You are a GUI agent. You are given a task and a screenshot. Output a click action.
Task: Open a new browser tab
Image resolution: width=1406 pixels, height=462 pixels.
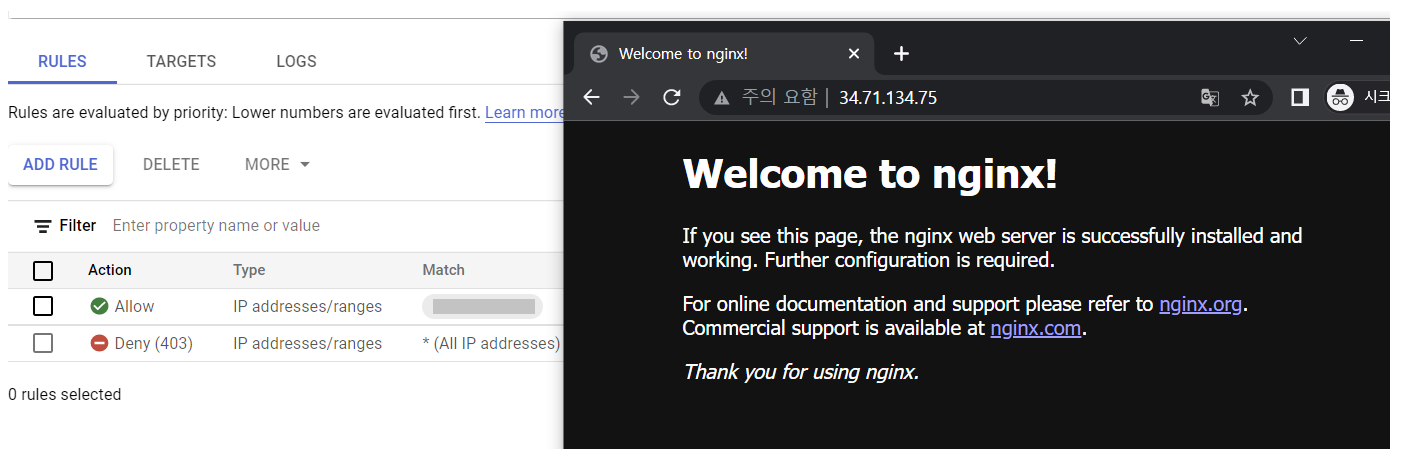point(901,53)
